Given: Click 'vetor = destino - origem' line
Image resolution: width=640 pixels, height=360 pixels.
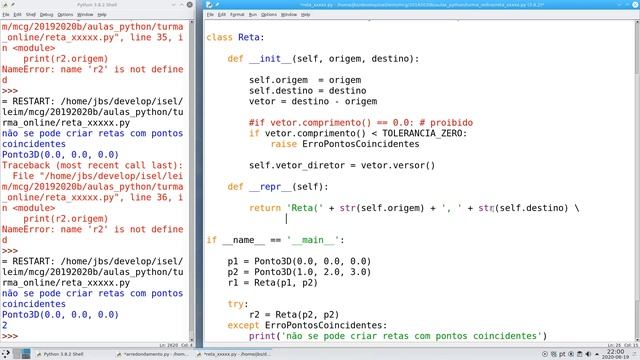Looking at the screenshot, I should click(313, 101).
